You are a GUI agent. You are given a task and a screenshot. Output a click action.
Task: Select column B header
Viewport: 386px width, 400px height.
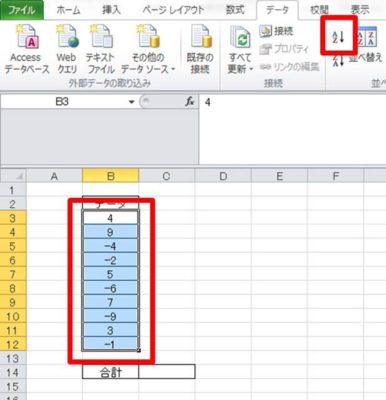pos(110,176)
